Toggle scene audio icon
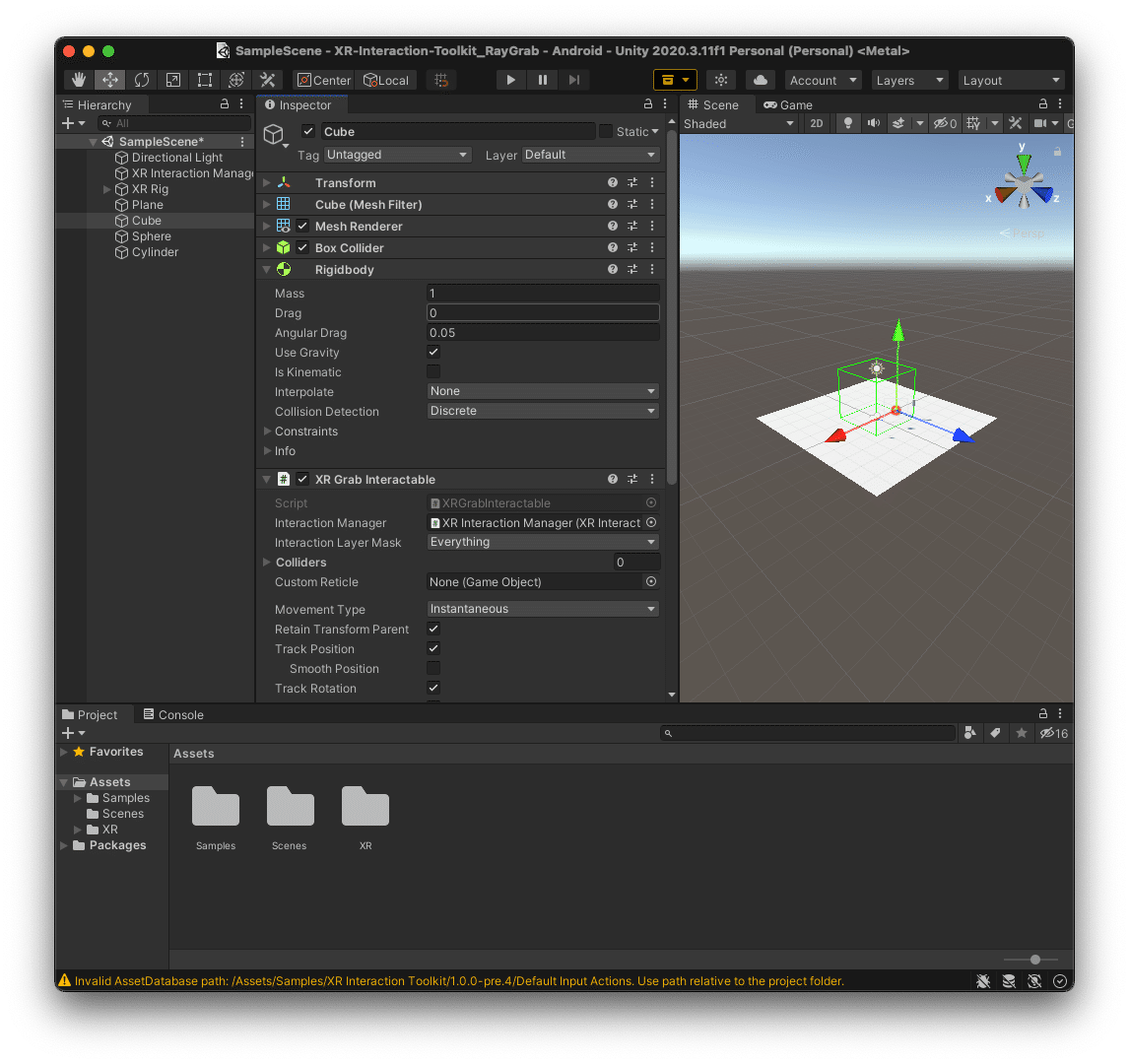This screenshot has height=1064, width=1129. (874, 124)
